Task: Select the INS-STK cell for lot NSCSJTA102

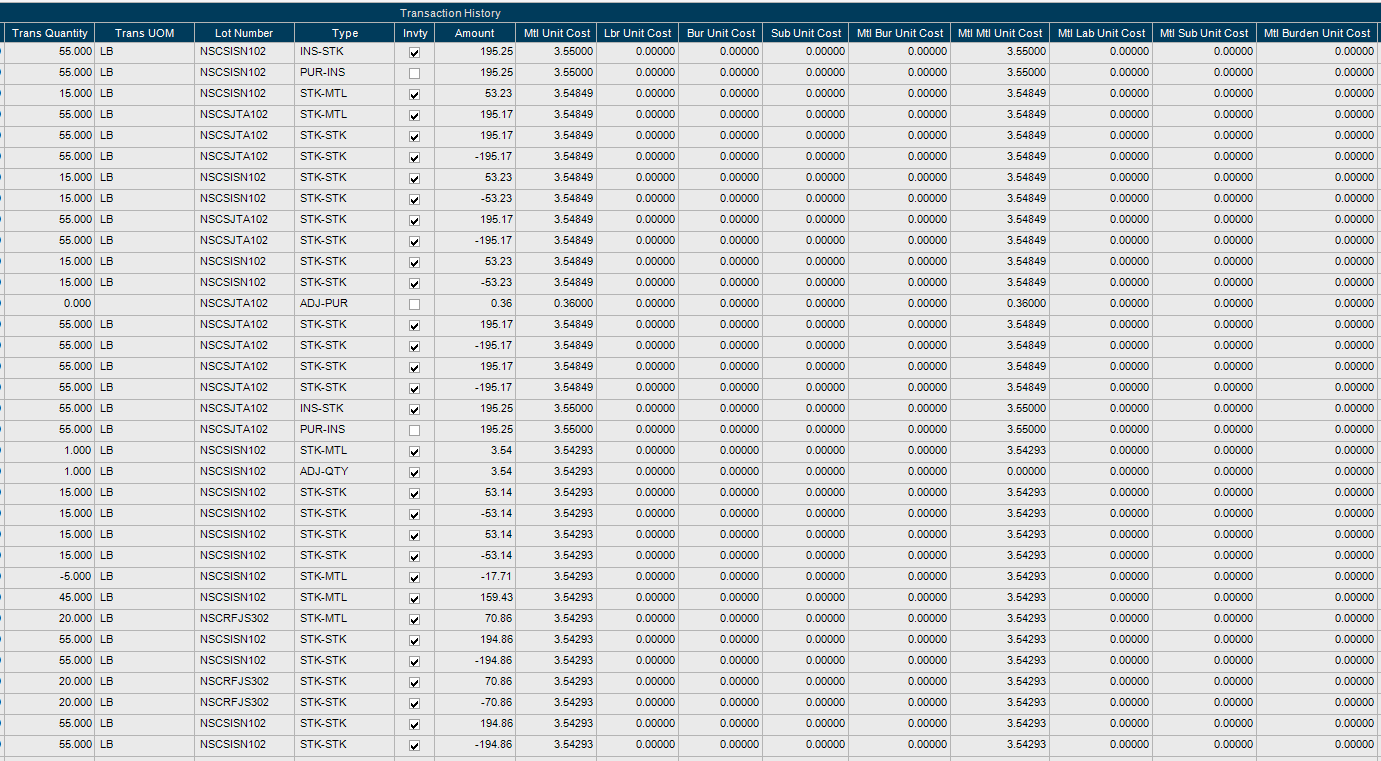Action: point(345,409)
